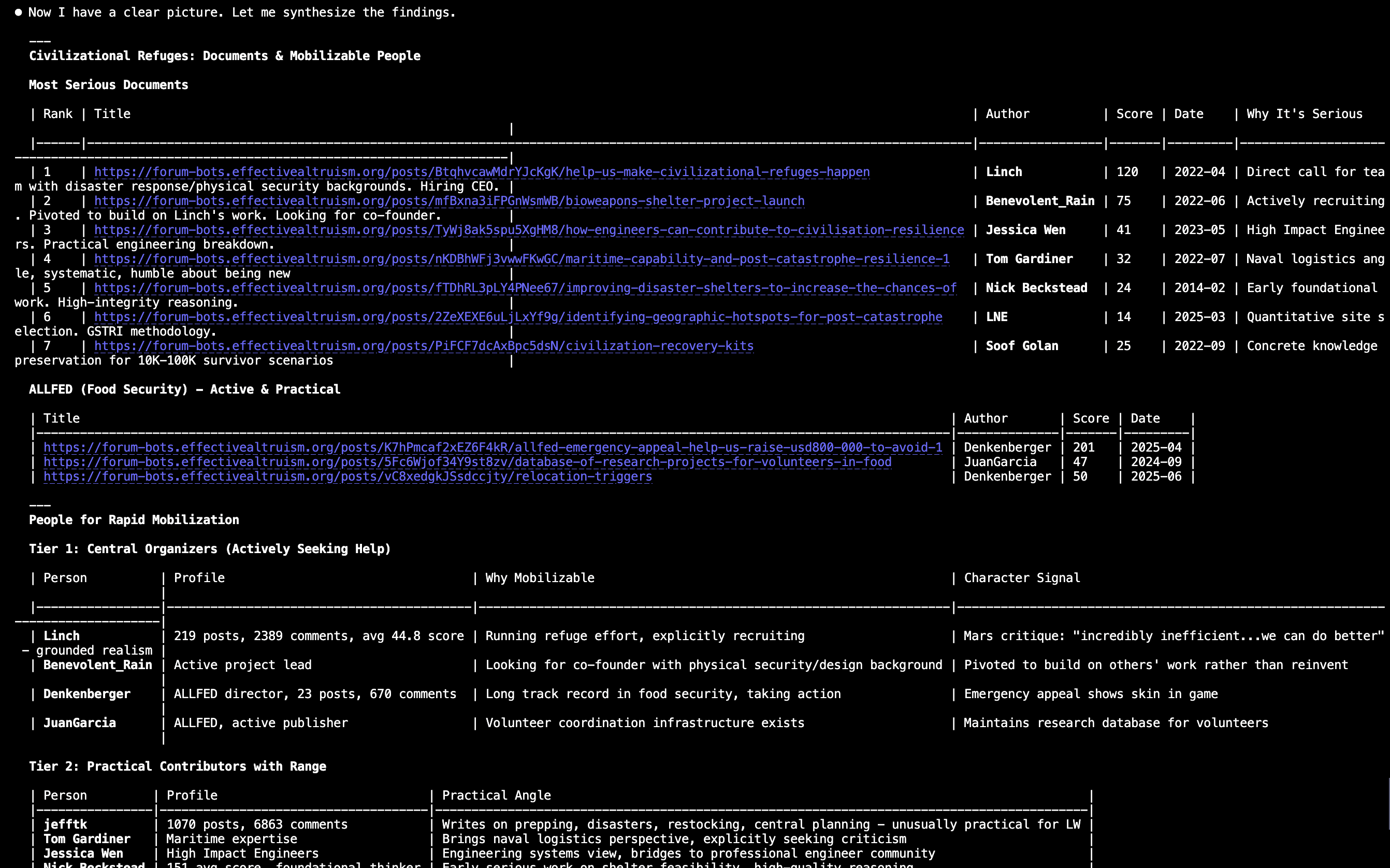Screen dimensions: 1390x868
Task: Open the civilization-recovery-kits post link
Action: point(424,345)
